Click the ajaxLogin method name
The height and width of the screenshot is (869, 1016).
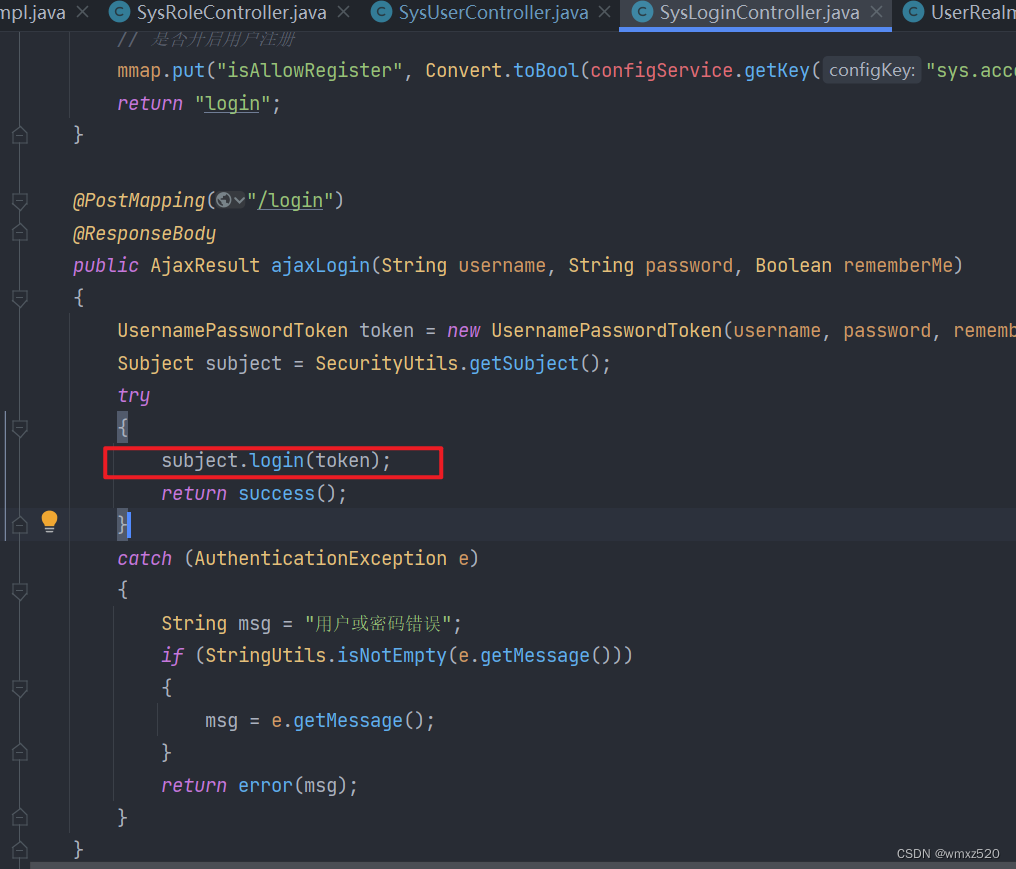click(320, 265)
